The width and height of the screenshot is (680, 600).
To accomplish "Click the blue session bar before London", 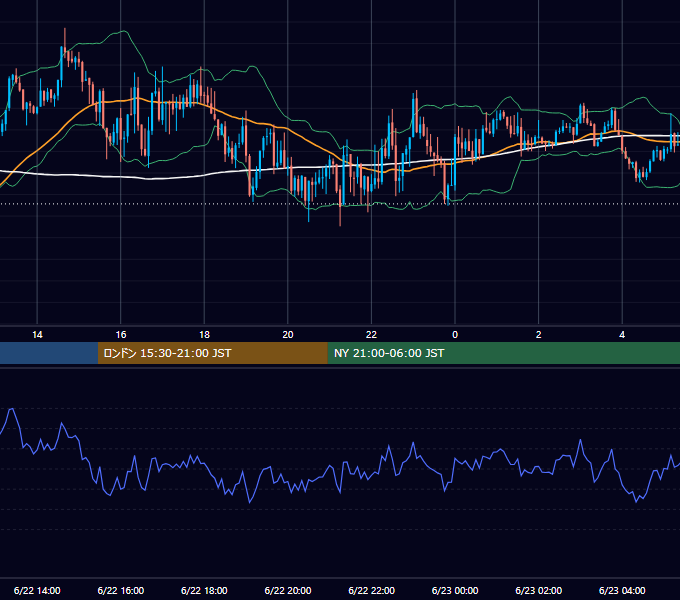I will pyautogui.click(x=49, y=353).
